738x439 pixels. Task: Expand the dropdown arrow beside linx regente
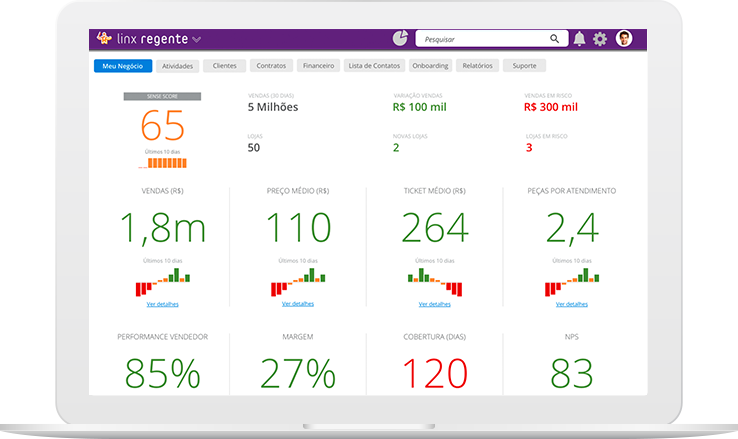[197, 40]
